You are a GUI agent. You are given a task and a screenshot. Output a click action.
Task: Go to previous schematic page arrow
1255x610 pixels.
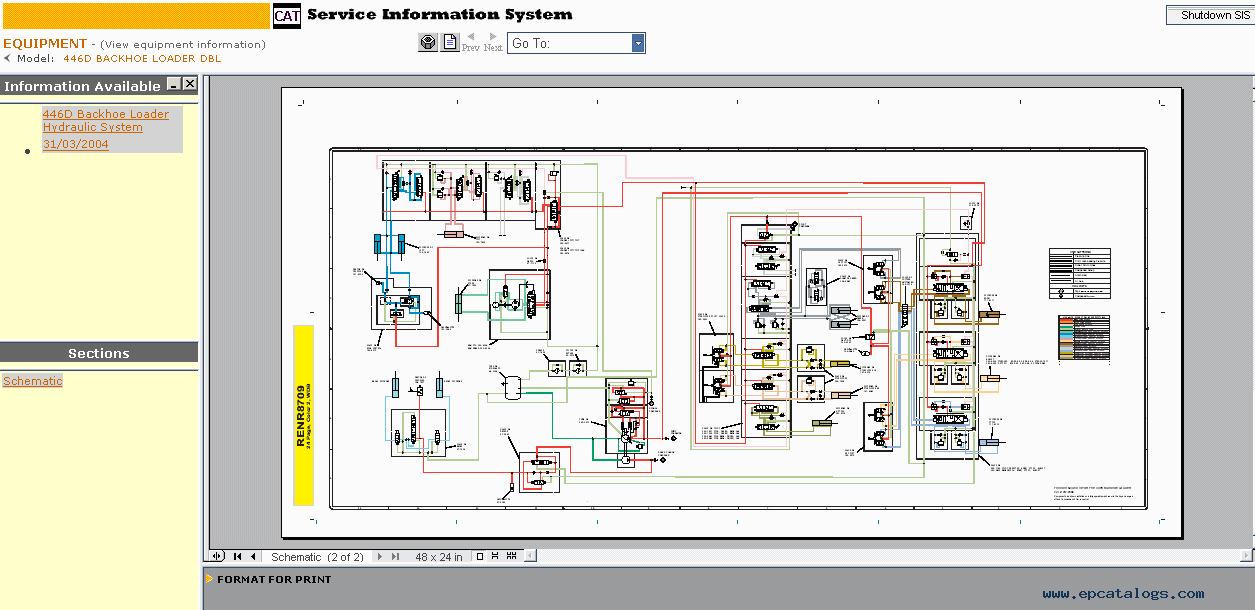click(x=253, y=557)
